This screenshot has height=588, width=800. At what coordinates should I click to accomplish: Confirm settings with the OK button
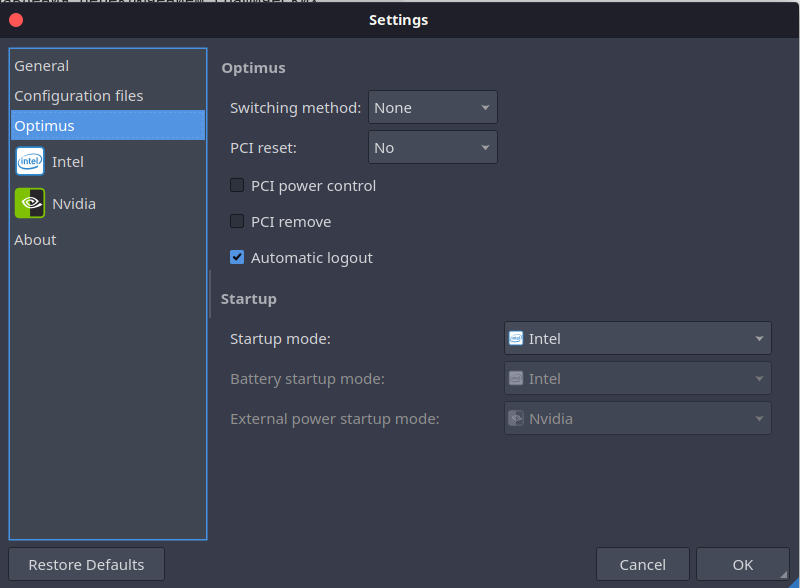click(742, 565)
